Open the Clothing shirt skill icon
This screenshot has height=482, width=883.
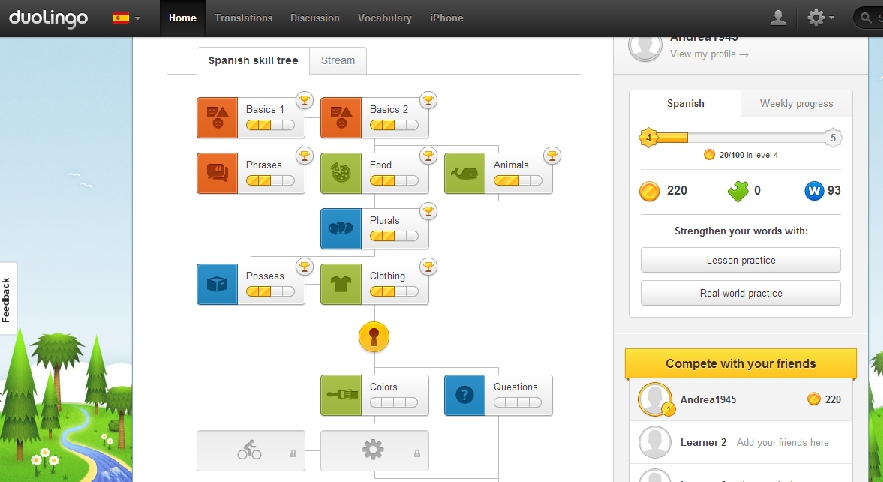pos(340,284)
